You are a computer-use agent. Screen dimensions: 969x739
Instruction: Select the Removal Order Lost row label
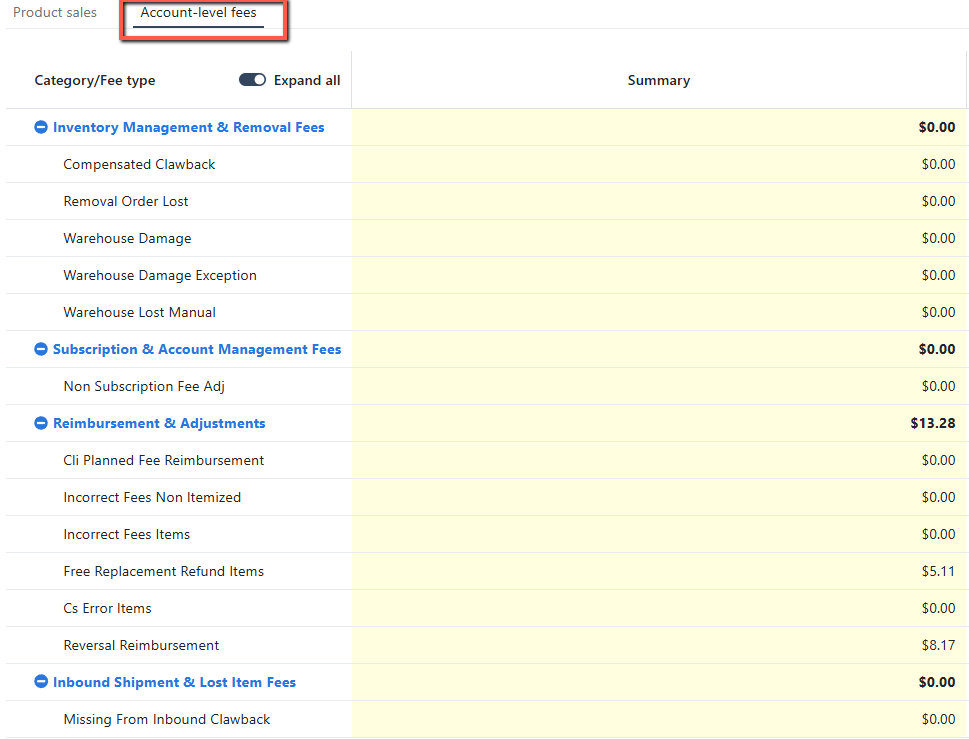(125, 201)
